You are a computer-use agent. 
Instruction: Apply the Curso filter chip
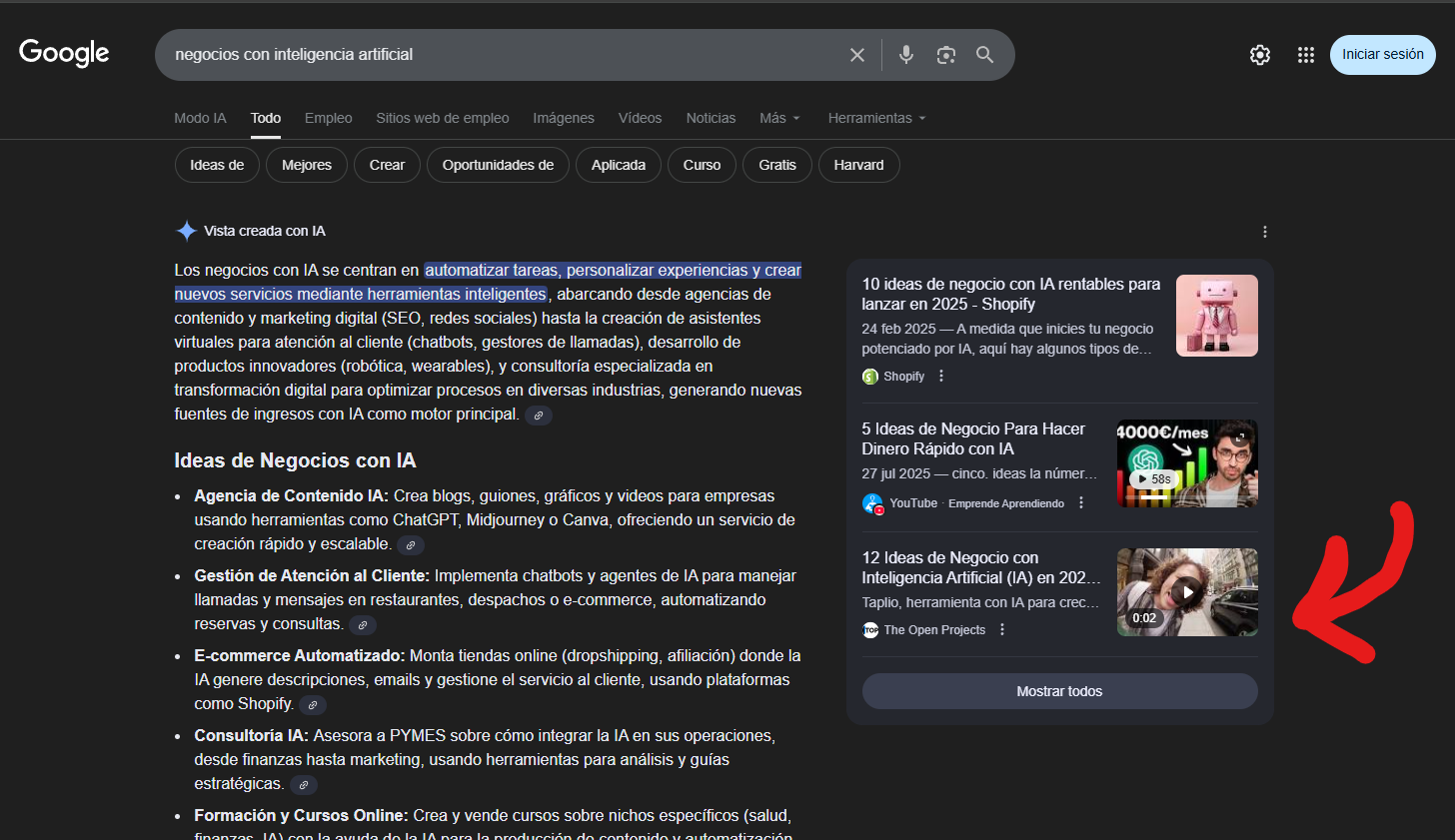tap(702, 165)
